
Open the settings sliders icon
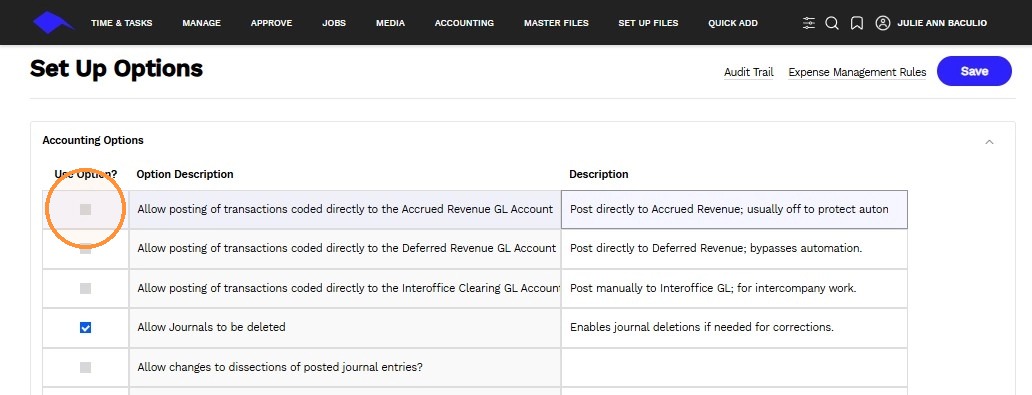coord(809,23)
